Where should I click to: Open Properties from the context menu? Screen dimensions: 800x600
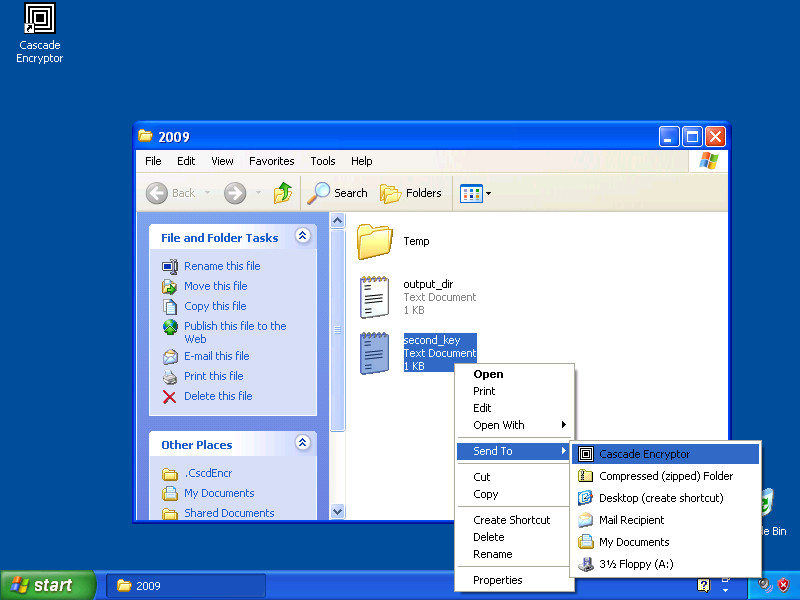pos(514,580)
